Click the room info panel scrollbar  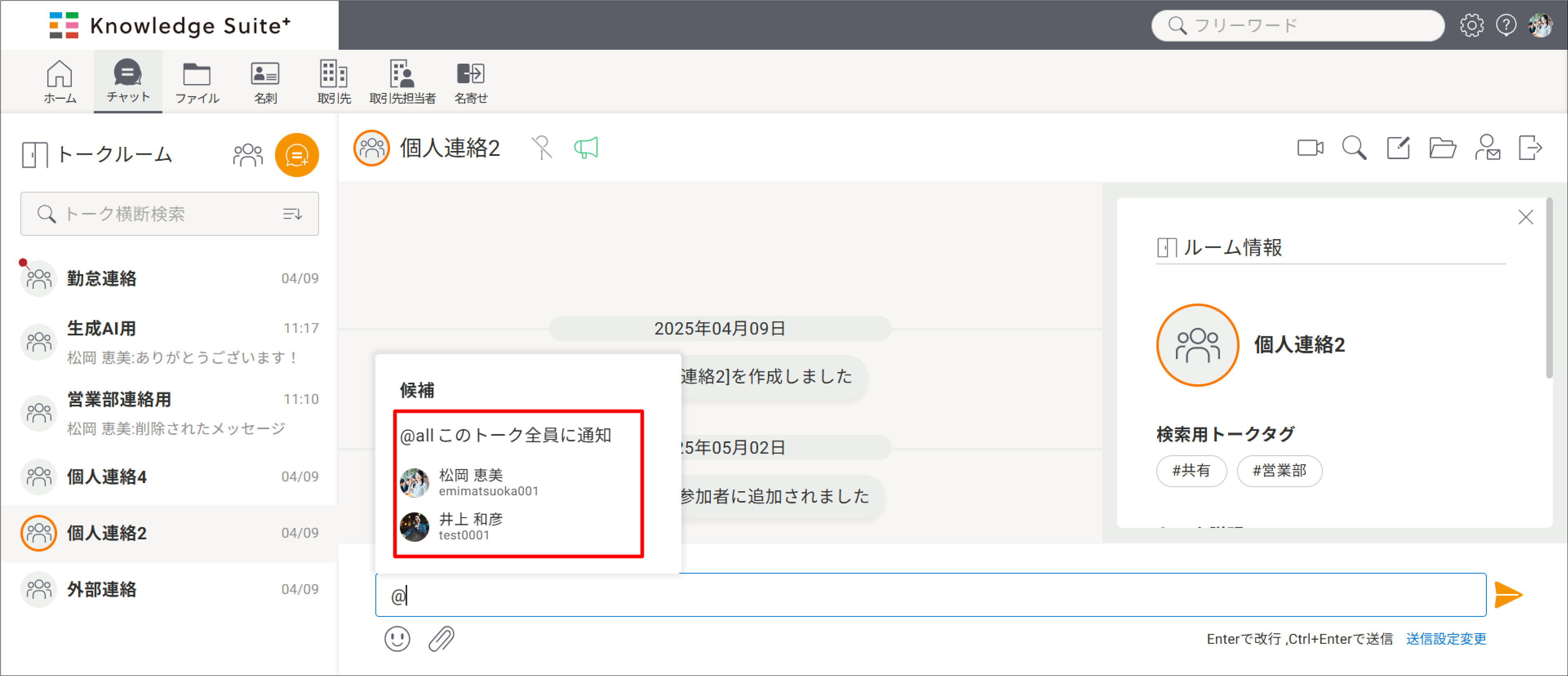1549,288
